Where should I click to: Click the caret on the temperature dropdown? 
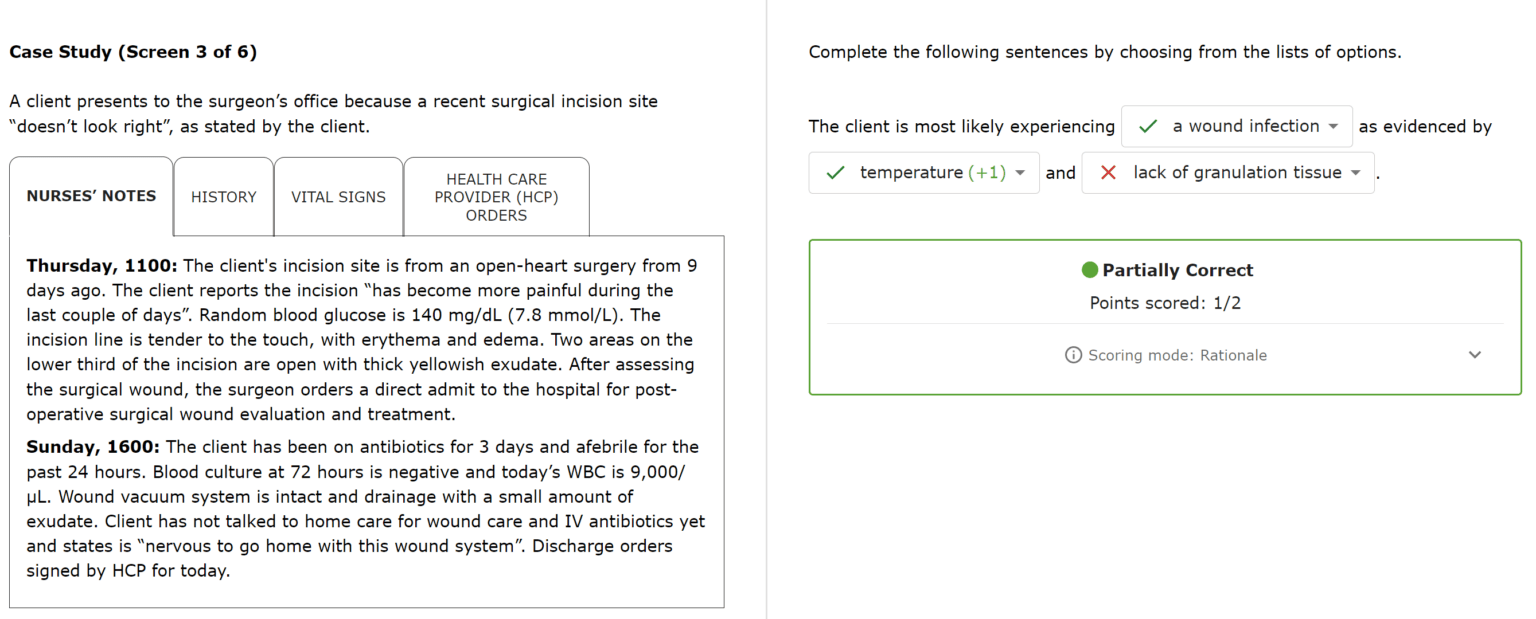tap(1022, 172)
